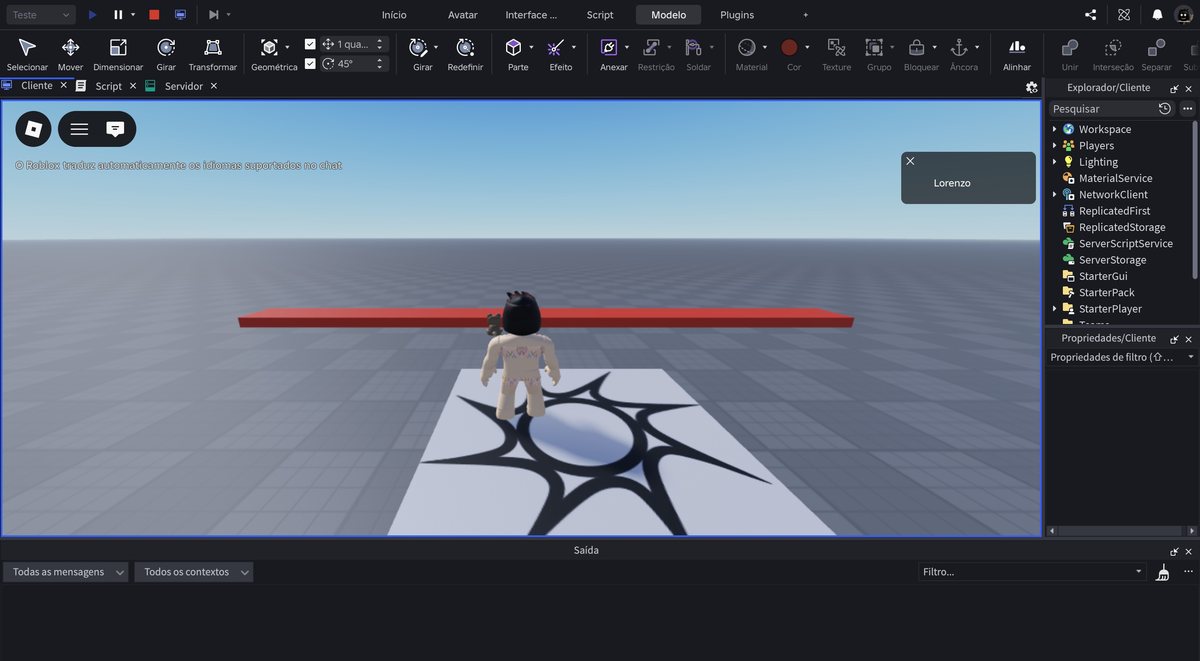Add a new ribbon tab with plus
Screen dimensions: 1200x661
point(805,15)
